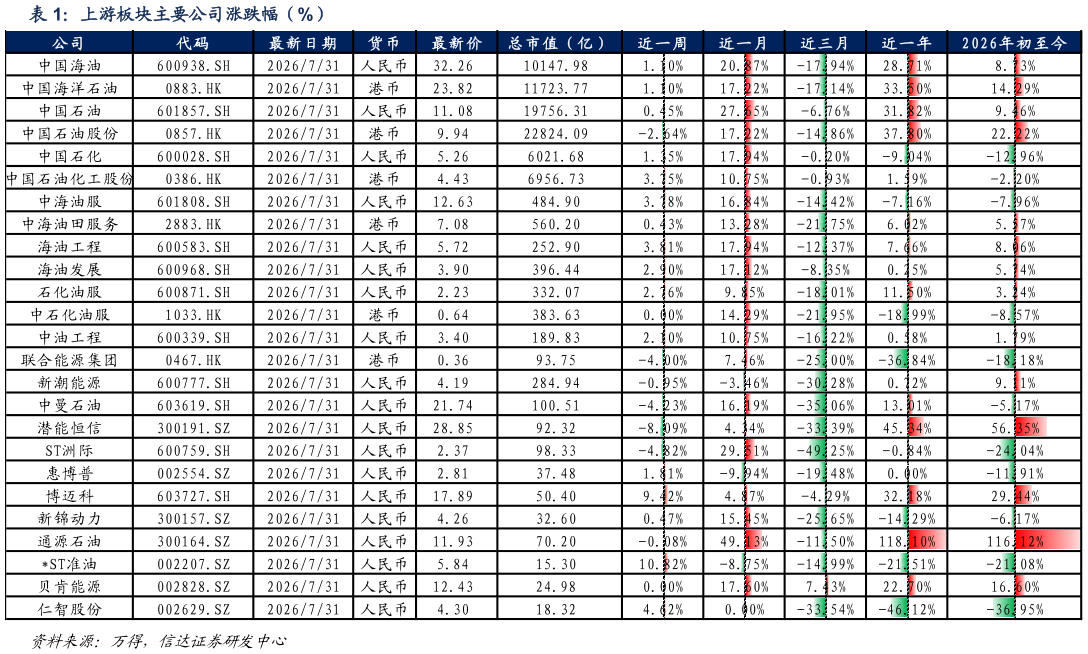Click the 近一月 column header
Viewport: 1088px width, 654px height.
tap(744, 43)
